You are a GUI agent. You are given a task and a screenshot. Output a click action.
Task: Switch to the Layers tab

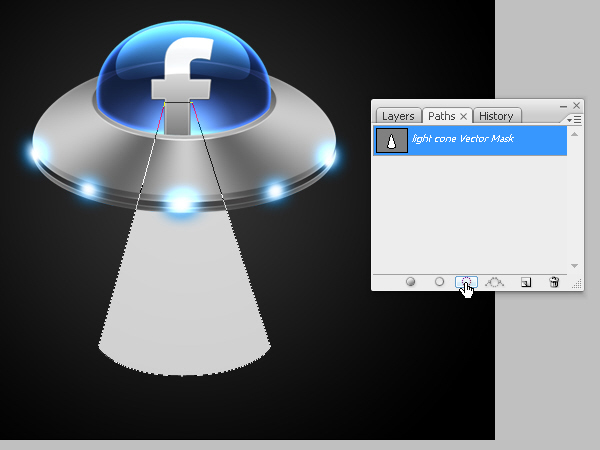coord(398,116)
